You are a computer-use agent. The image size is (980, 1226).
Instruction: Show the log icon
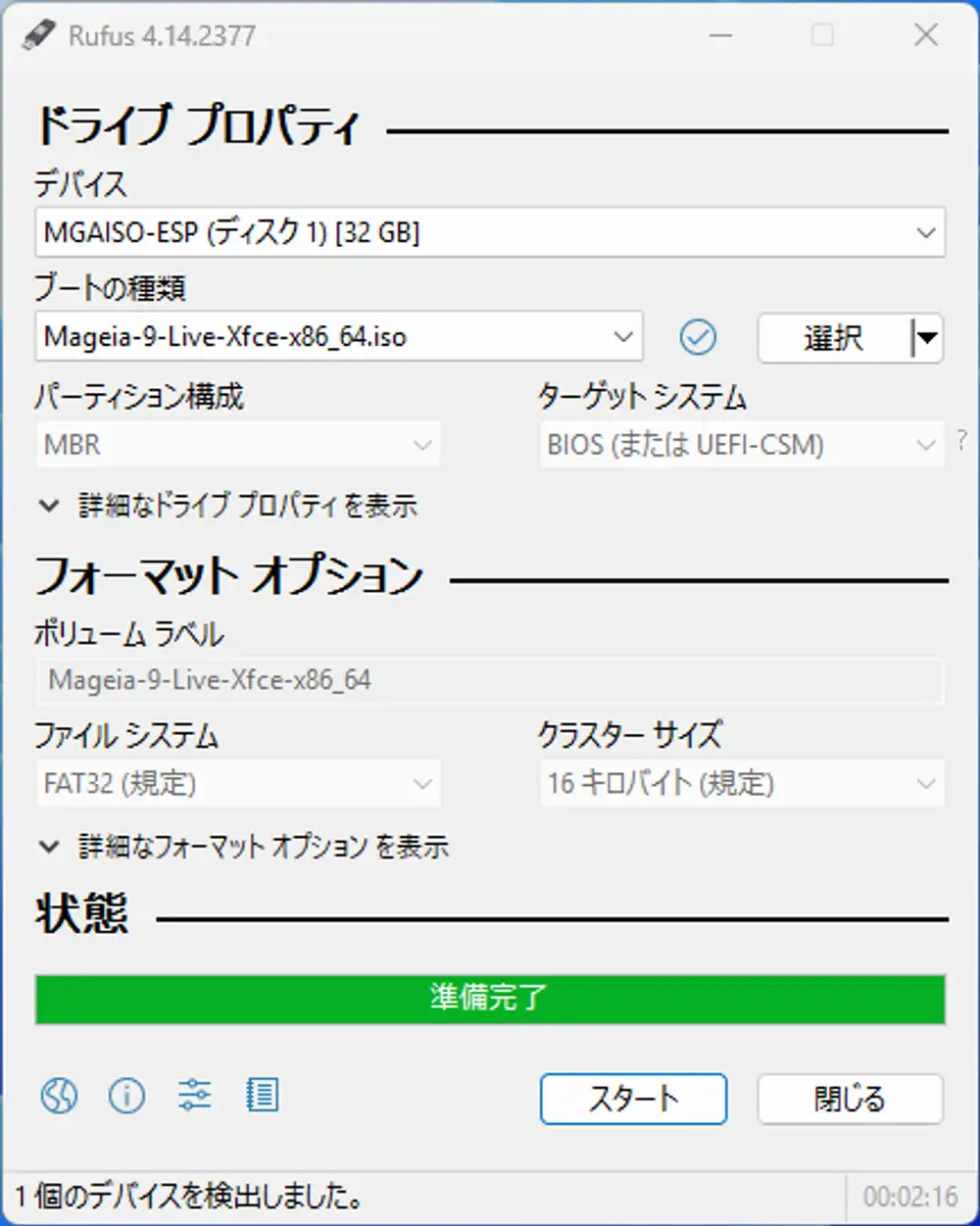262,1095
